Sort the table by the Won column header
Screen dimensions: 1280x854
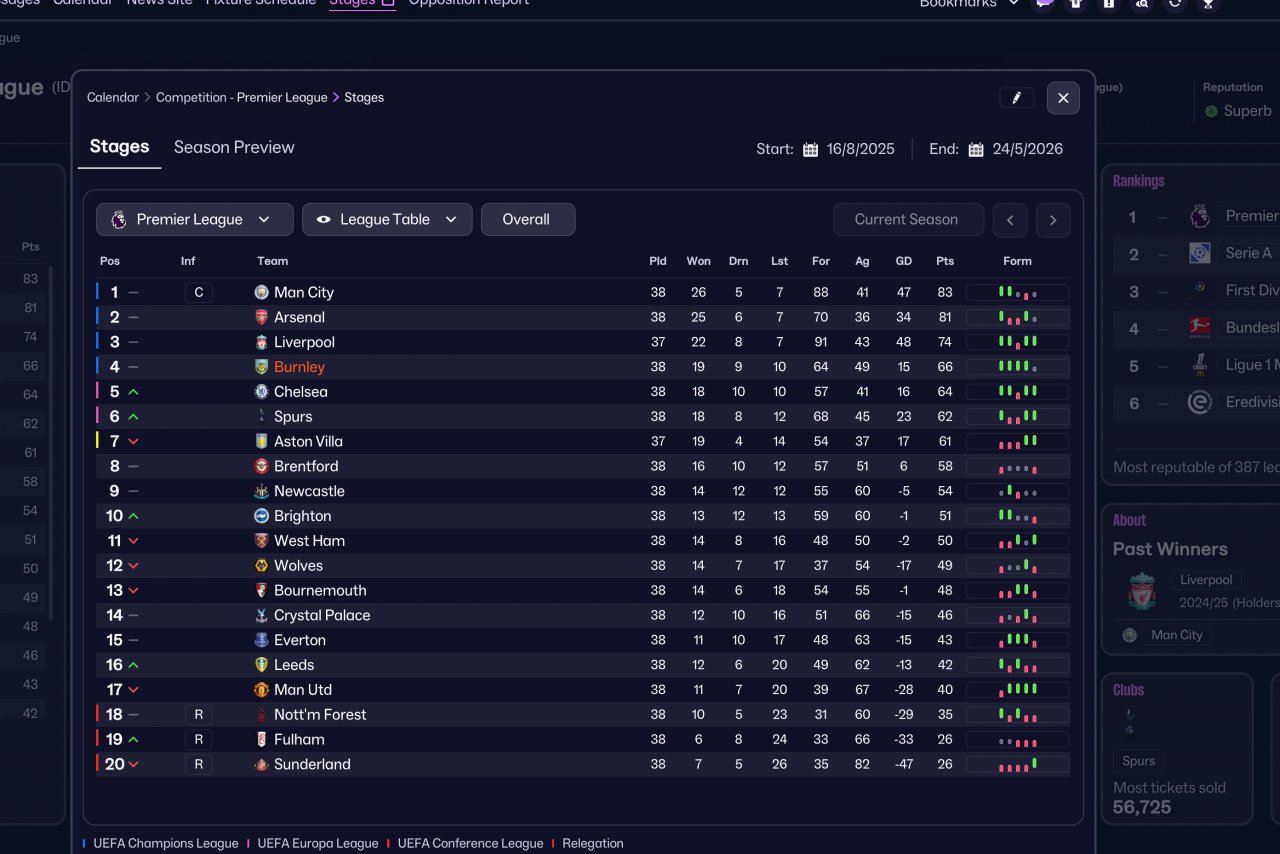coord(699,261)
